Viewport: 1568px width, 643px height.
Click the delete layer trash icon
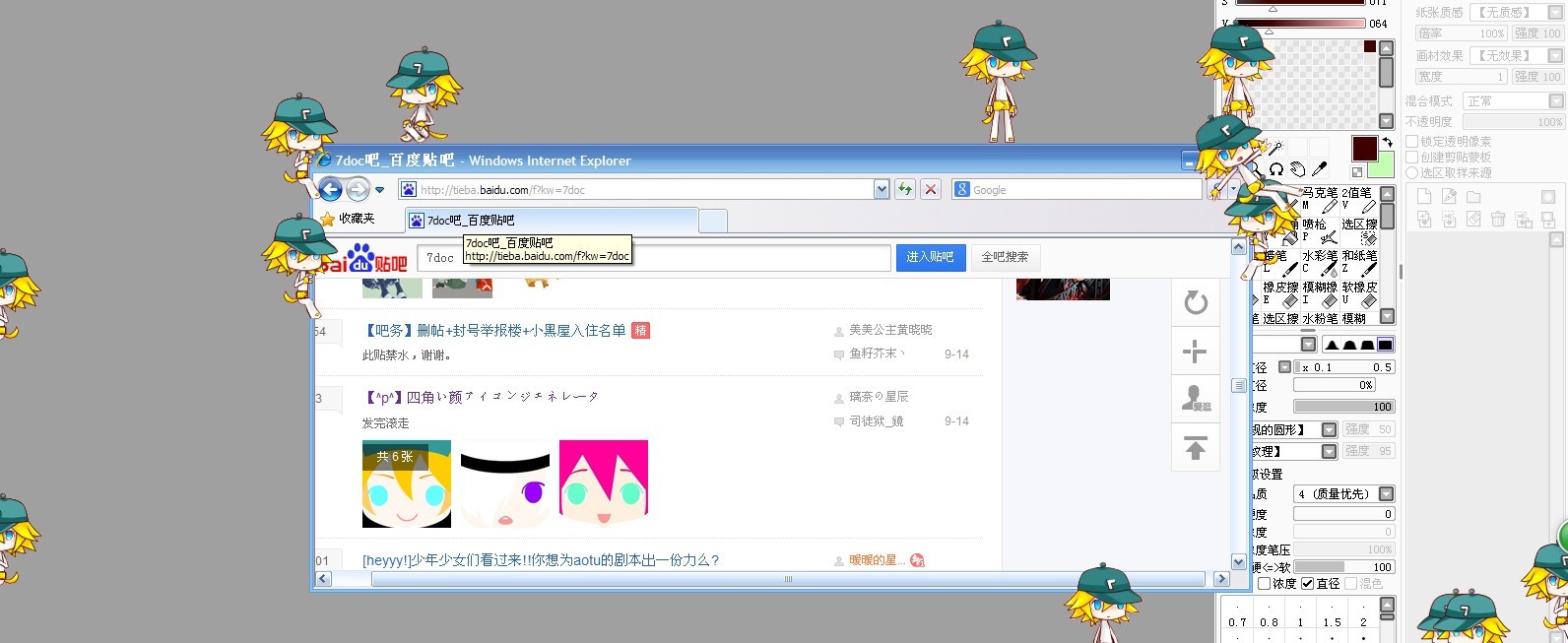click(1498, 220)
